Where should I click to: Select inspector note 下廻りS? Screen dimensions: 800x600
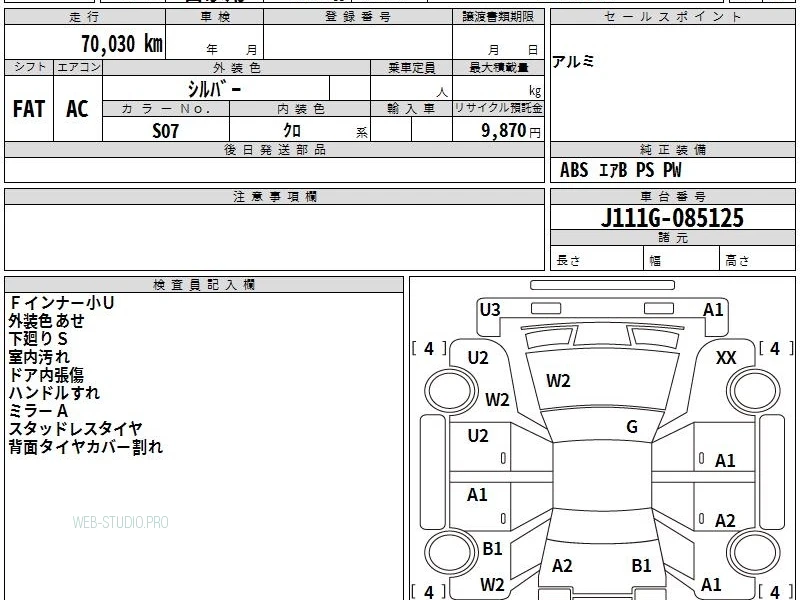(x=38, y=339)
